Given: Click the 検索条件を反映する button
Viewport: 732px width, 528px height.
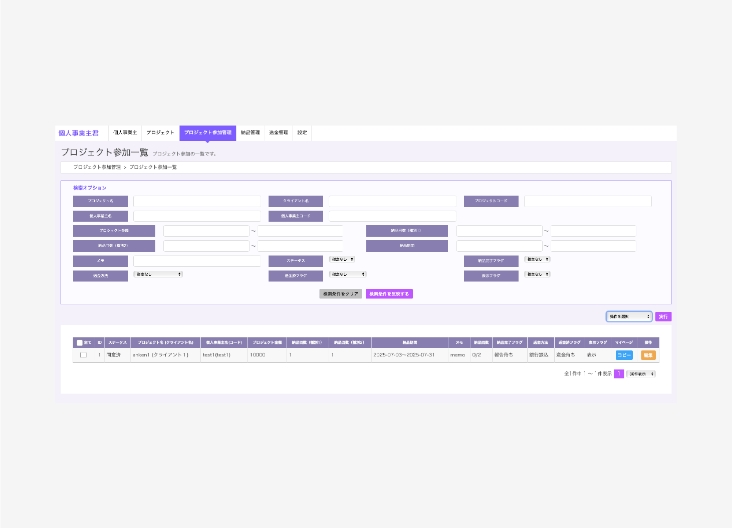Looking at the screenshot, I should pyautogui.click(x=389, y=294).
